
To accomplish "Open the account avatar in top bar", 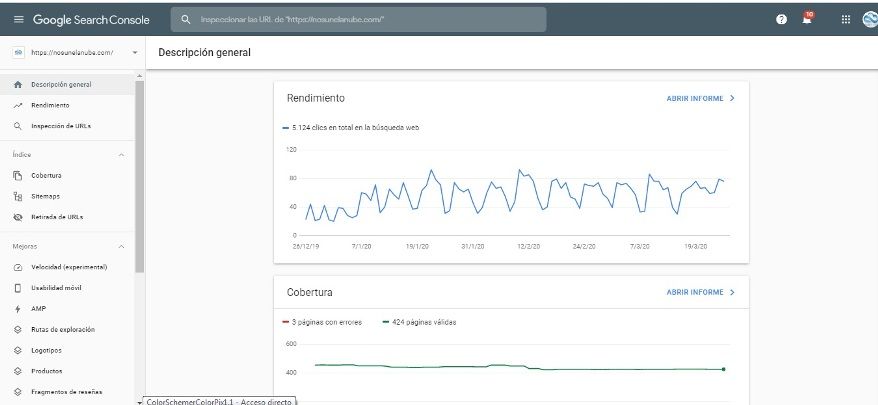I will pyautogui.click(x=870, y=20).
